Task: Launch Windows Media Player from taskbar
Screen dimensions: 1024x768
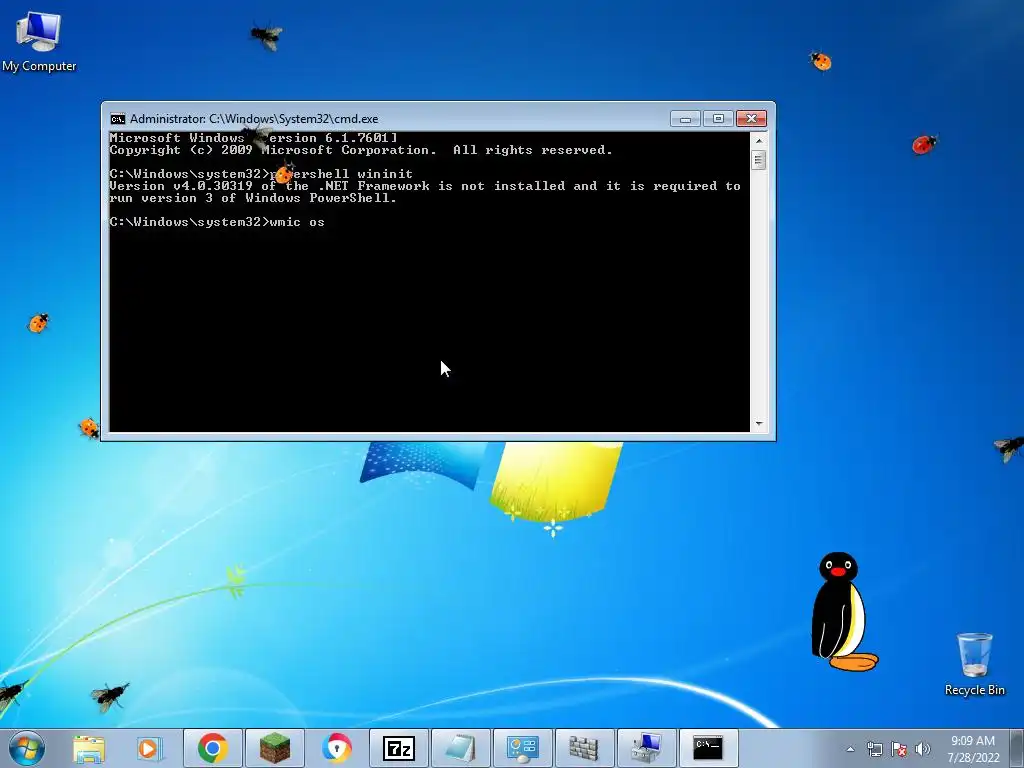Action: pyautogui.click(x=149, y=748)
